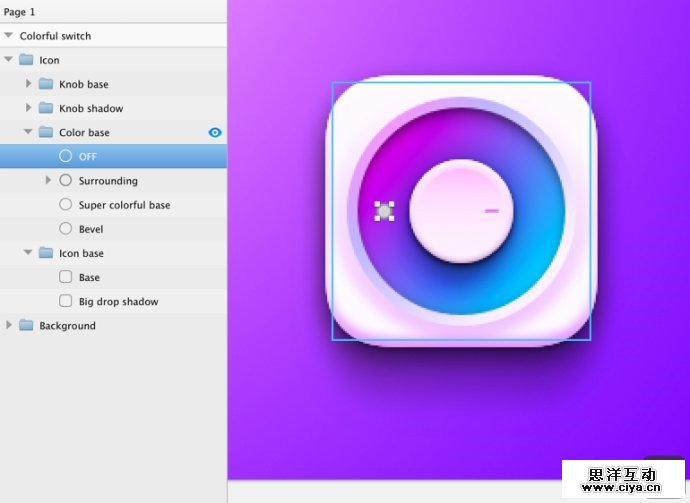Click the gradient handle on the canvas ring
The width and height of the screenshot is (690, 503).
click(x=384, y=211)
